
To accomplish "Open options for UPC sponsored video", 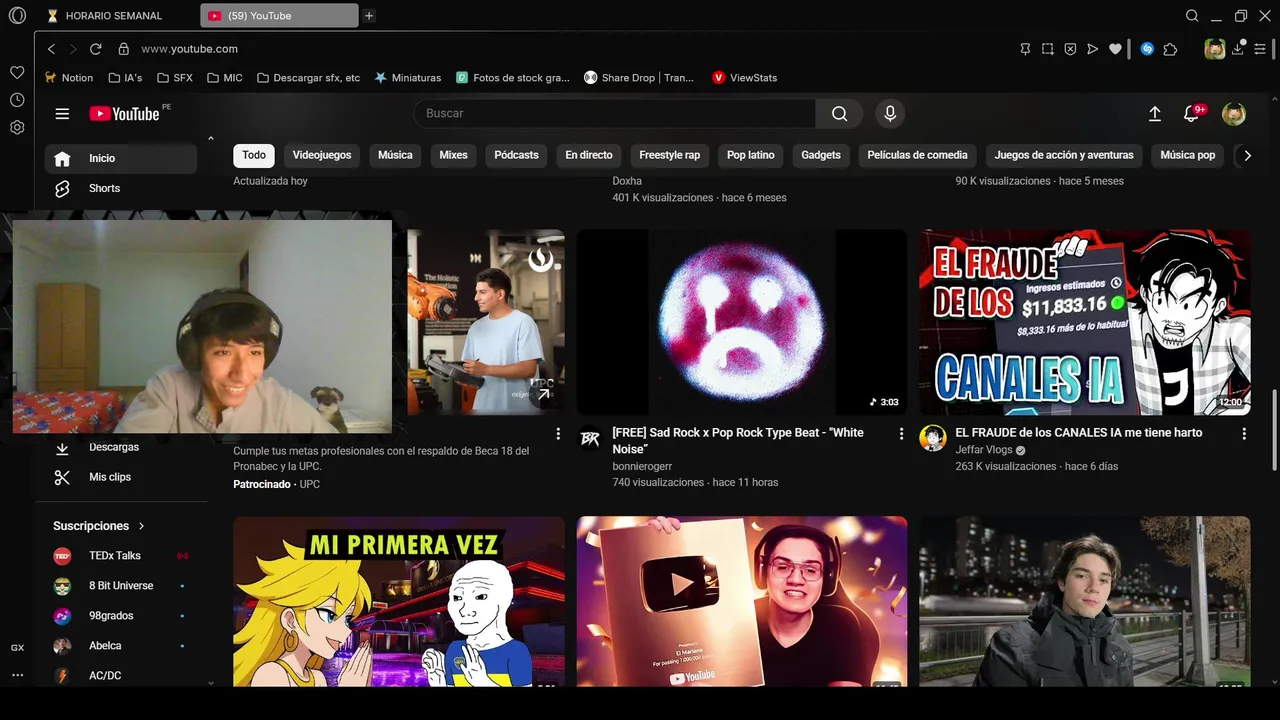I will pyautogui.click(x=558, y=434).
